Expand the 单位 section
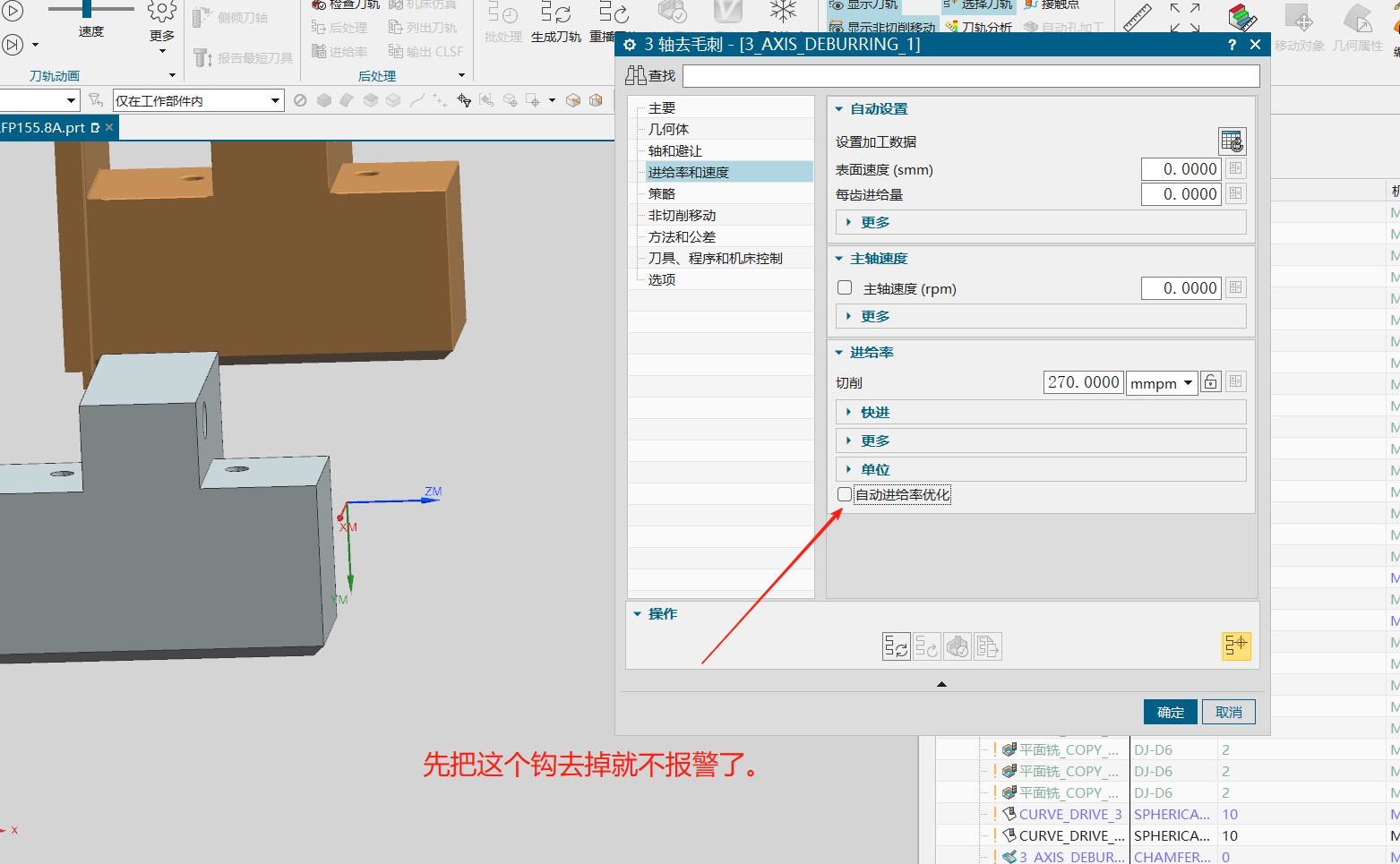1400x864 pixels. [1040, 469]
